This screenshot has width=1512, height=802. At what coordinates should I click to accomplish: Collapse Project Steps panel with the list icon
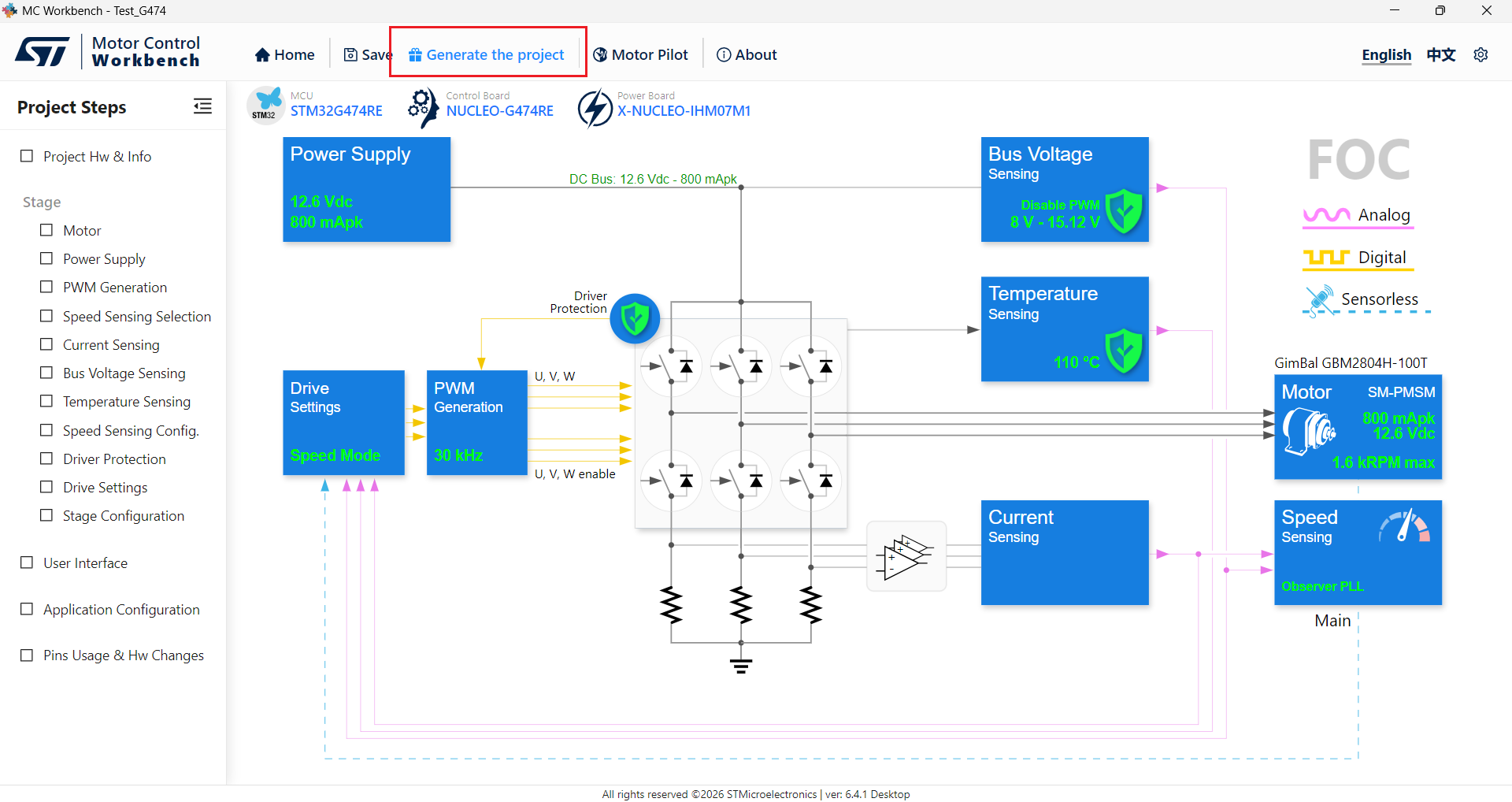202,106
